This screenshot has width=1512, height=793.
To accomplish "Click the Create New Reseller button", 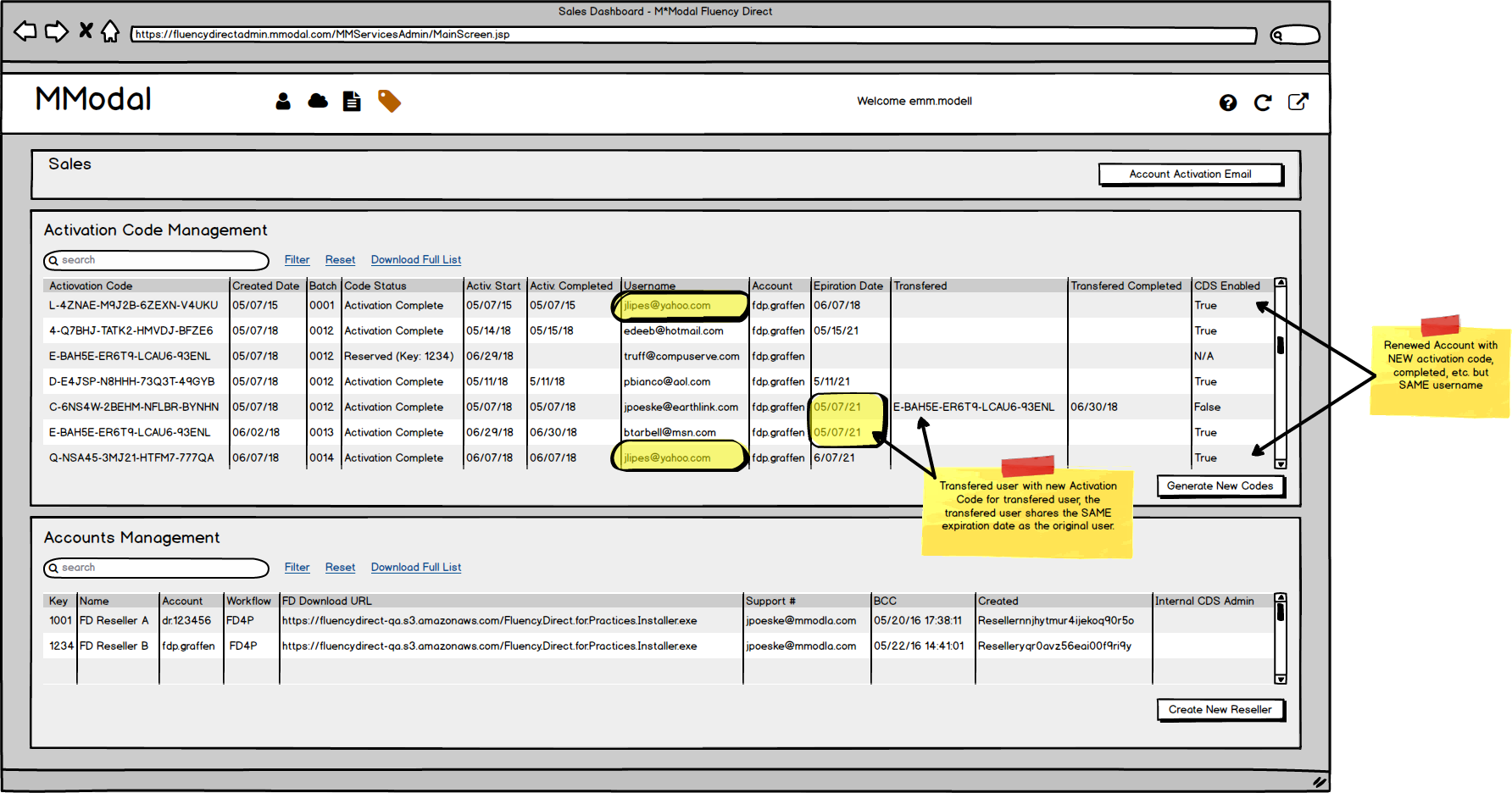I will (x=1220, y=709).
